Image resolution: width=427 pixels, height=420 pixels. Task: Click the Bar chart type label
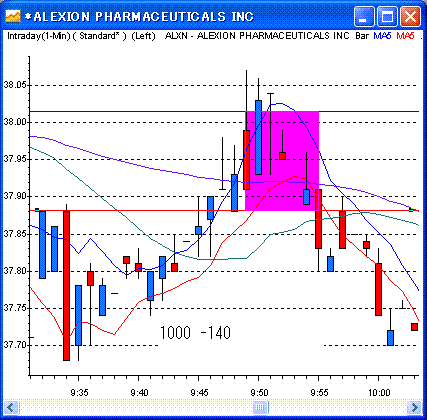[x=362, y=36]
